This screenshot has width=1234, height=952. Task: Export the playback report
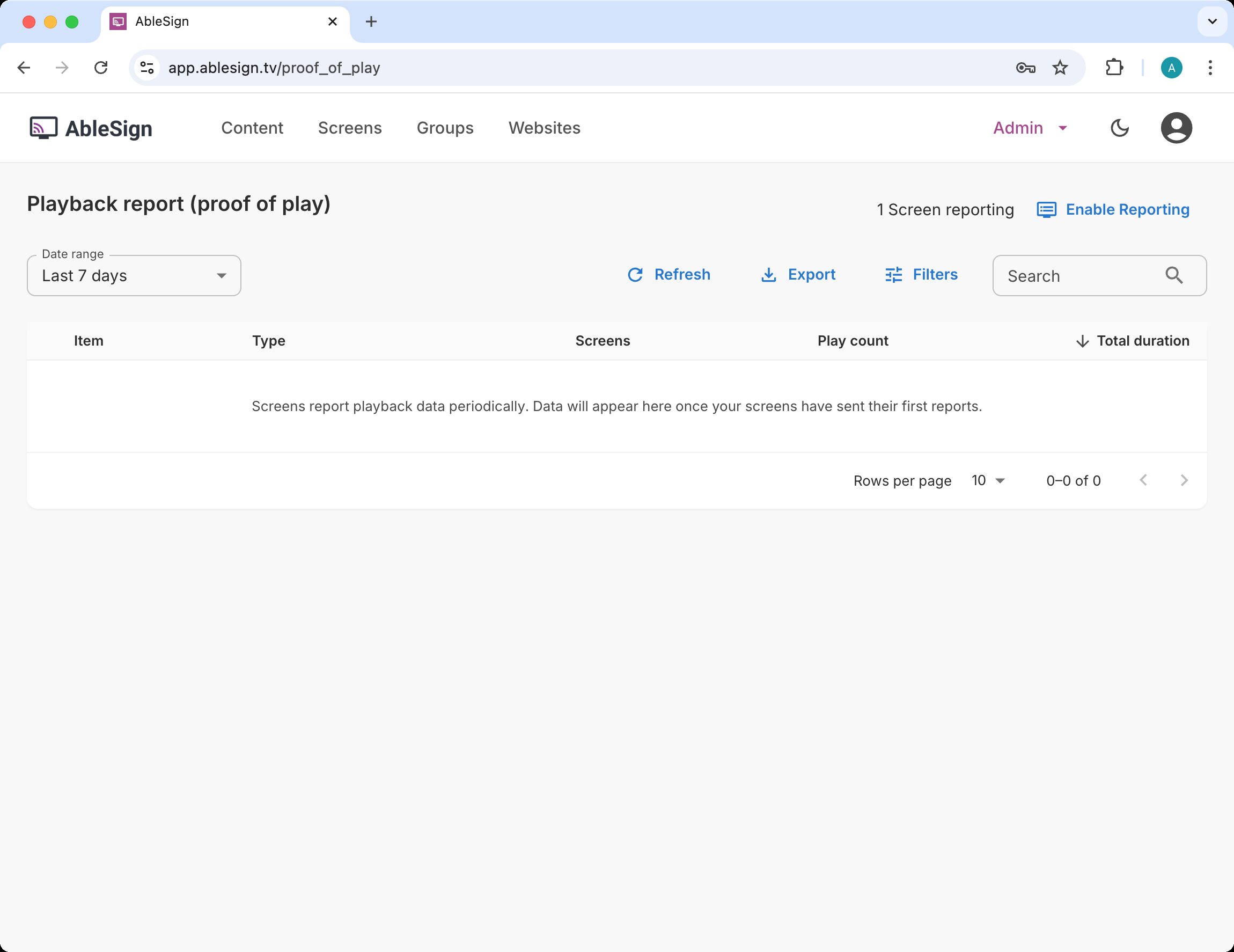click(x=798, y=275)
